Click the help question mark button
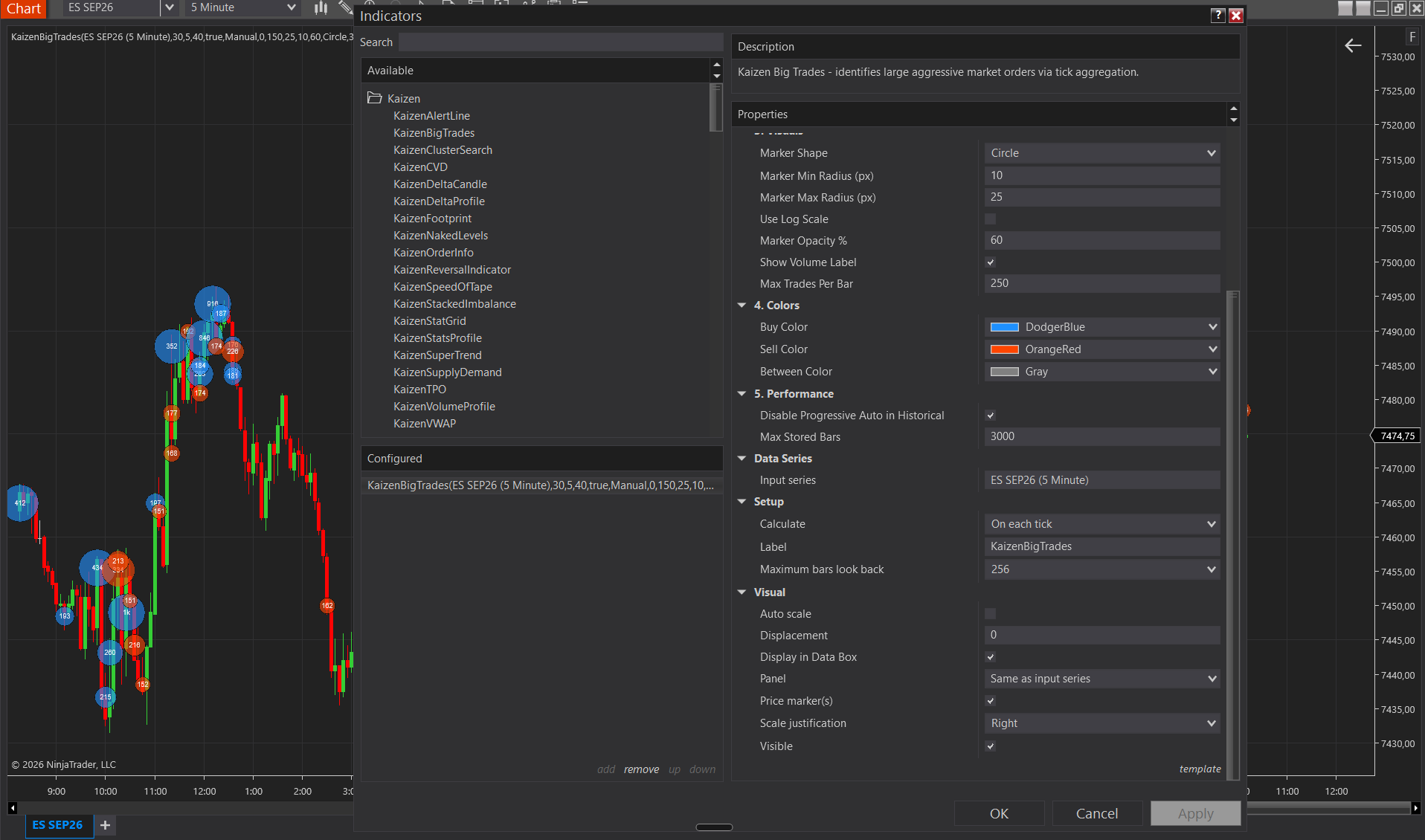 pyautogui.click(x=1217, y=16)
